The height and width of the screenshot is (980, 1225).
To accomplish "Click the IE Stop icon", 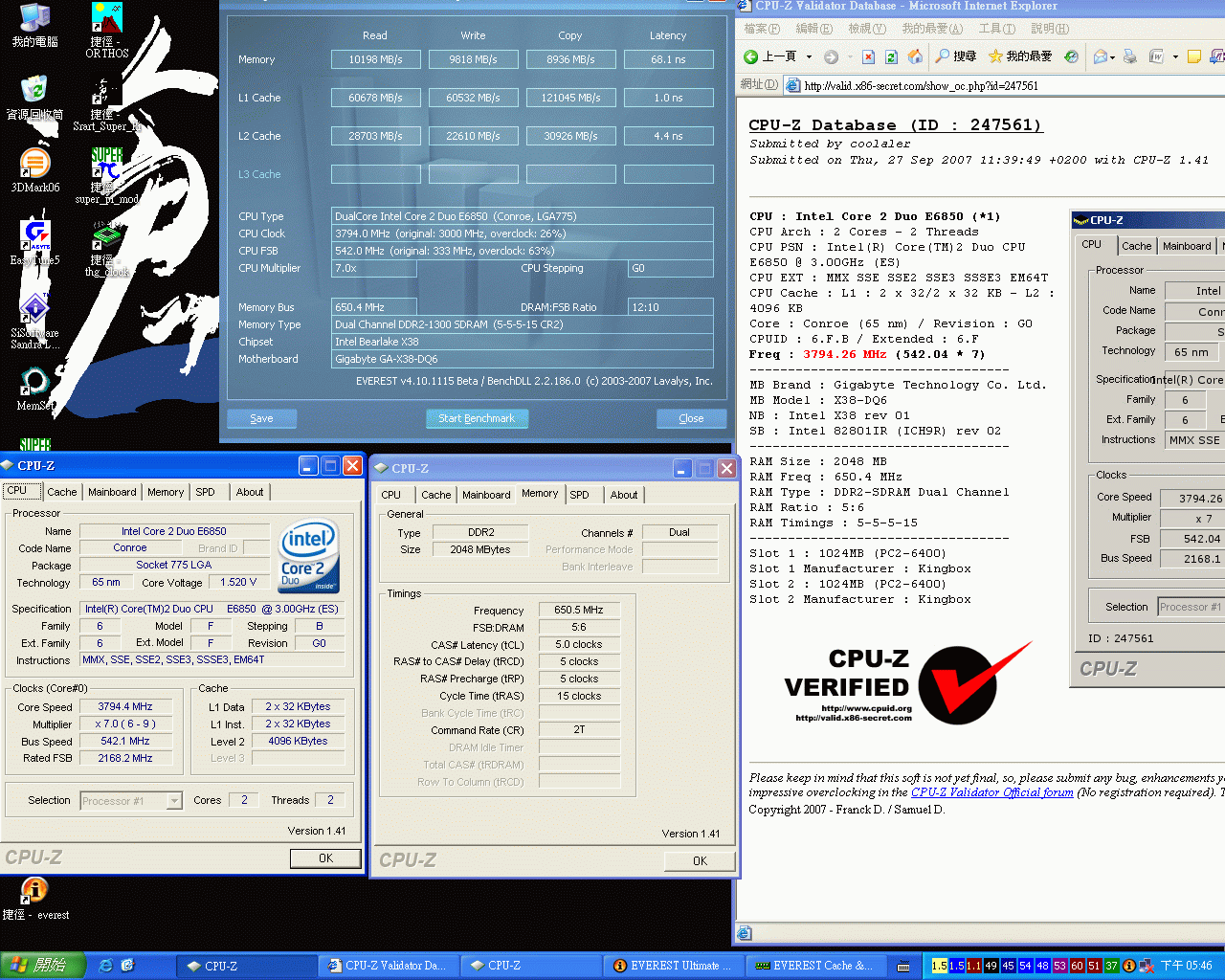I will tap(868, 56).
